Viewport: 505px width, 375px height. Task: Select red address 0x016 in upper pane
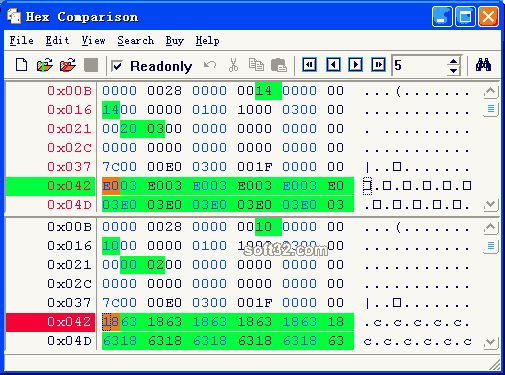(69, 110)
